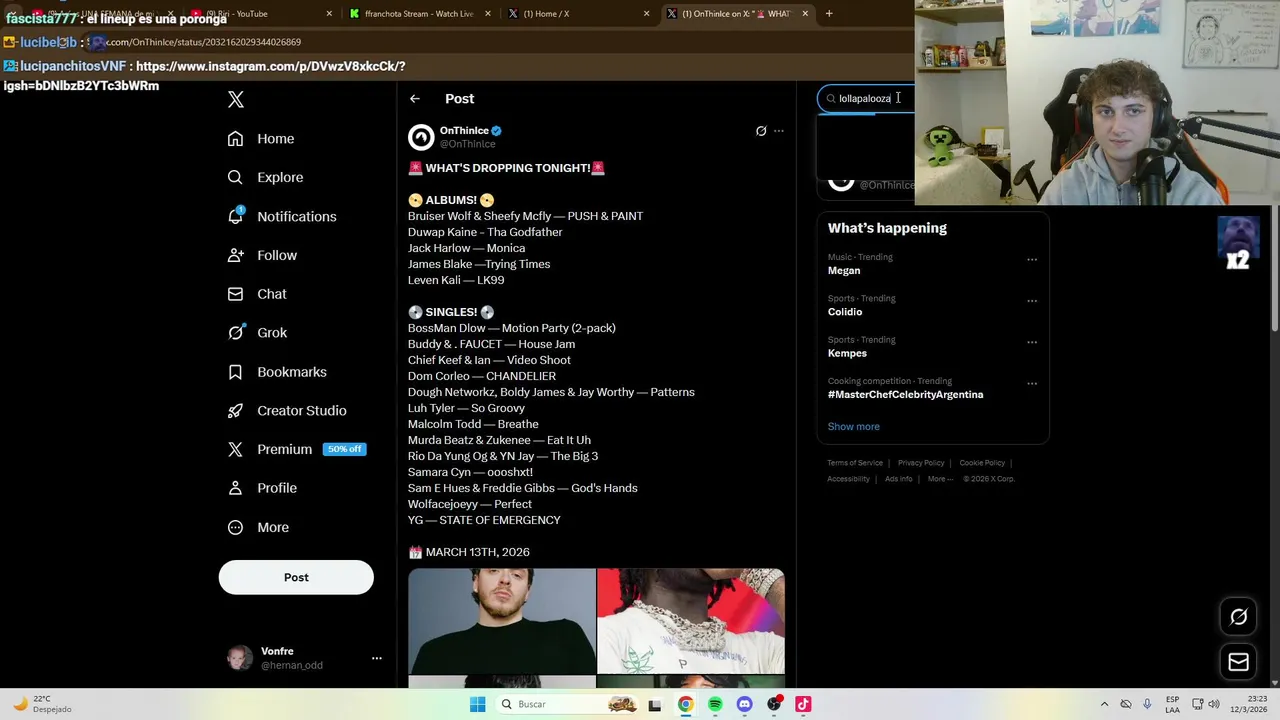The width and height of the screenshot is (1280, 720).
Task: Switch to the ffranchota Stream tab
Action: pos(420,14)
